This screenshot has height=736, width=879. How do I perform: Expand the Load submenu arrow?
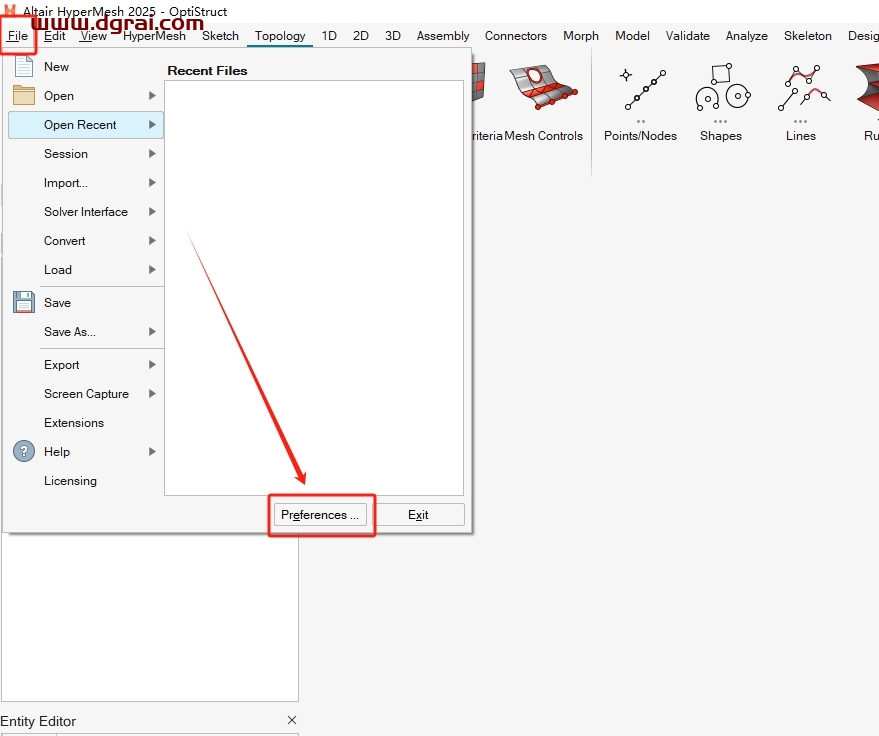[152, 270]
